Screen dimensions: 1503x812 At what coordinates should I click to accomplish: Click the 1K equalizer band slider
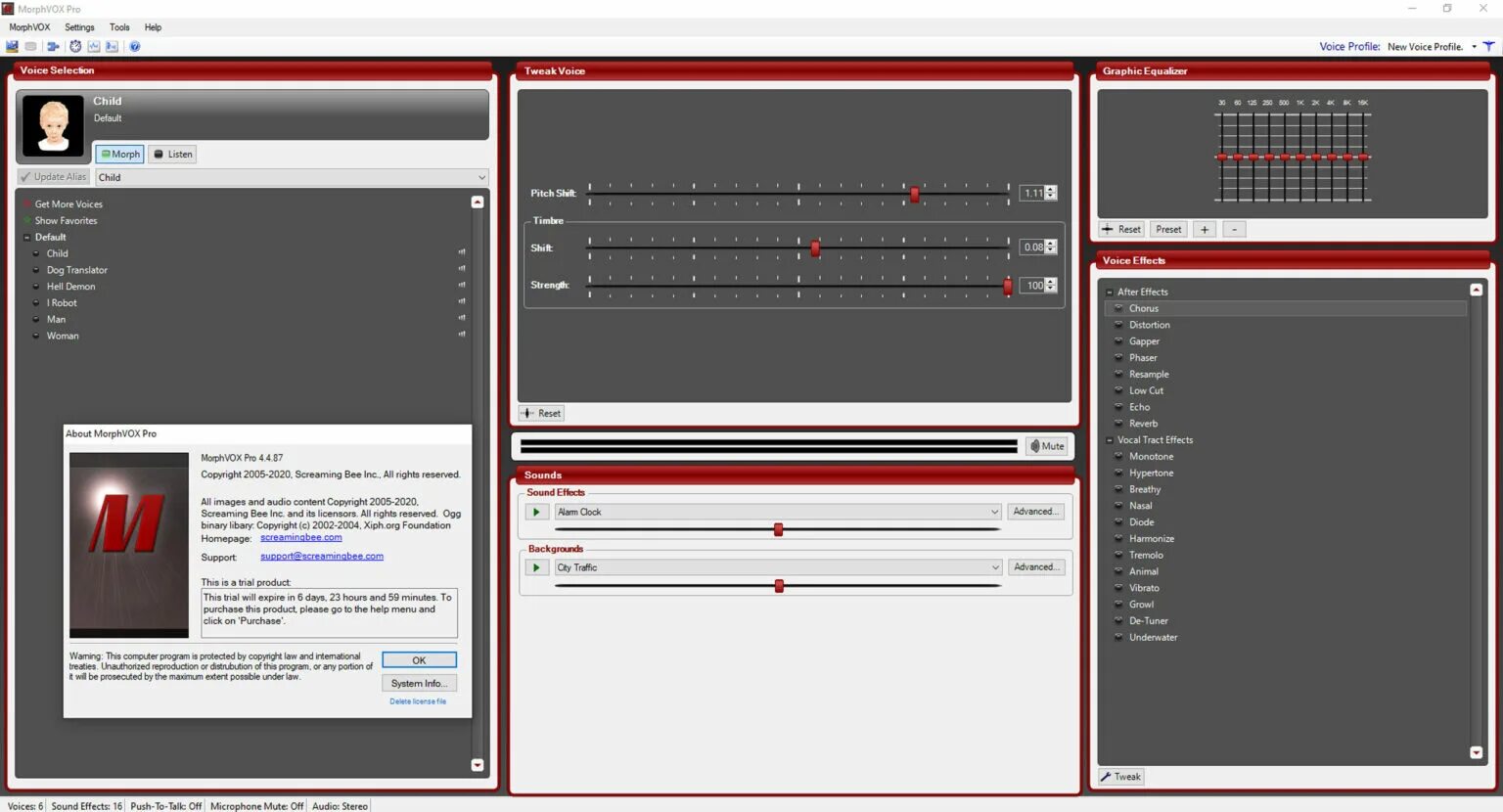1300,157
